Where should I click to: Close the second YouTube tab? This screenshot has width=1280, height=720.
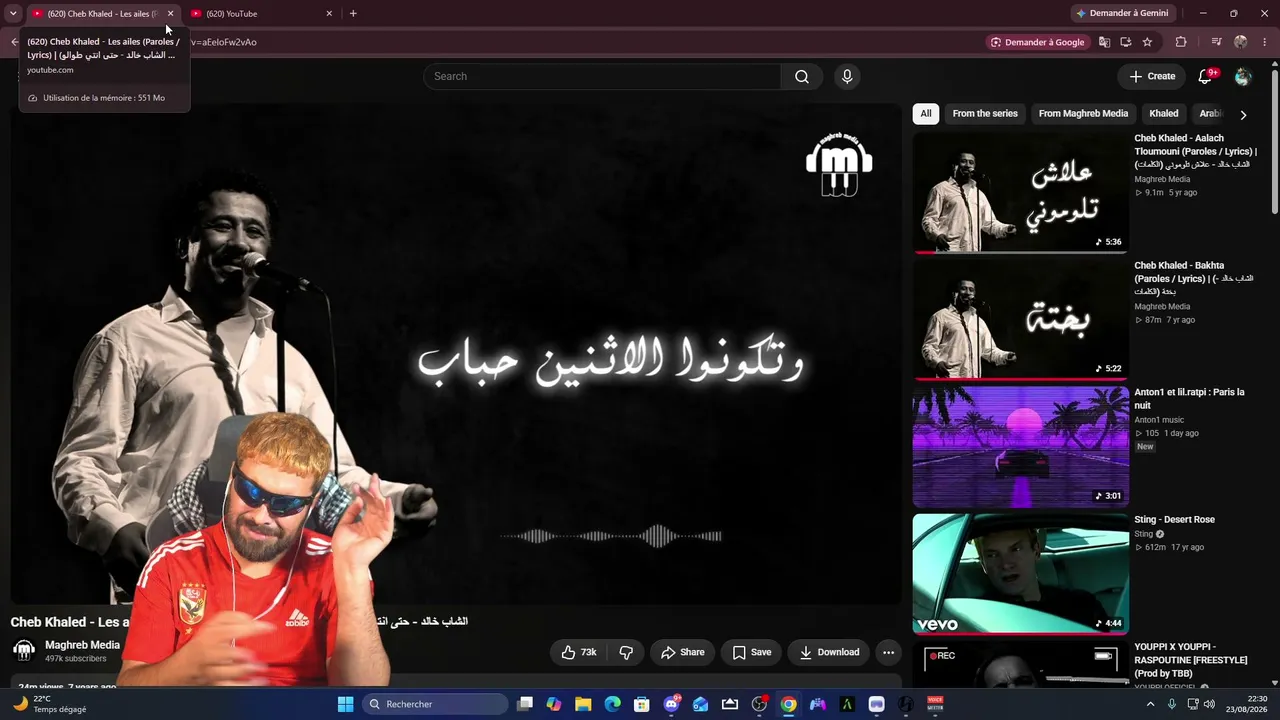[329, 13]
